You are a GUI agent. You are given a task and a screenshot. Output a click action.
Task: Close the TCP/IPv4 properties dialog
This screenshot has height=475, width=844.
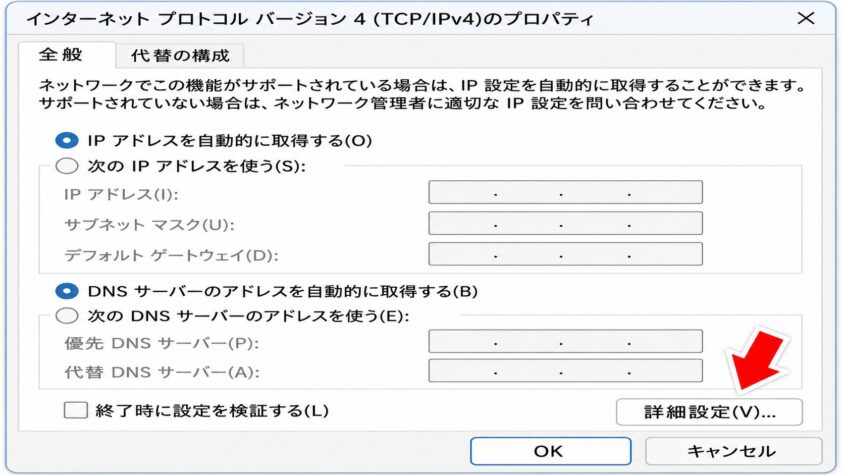pyautogui.click(x=805, y=18)
